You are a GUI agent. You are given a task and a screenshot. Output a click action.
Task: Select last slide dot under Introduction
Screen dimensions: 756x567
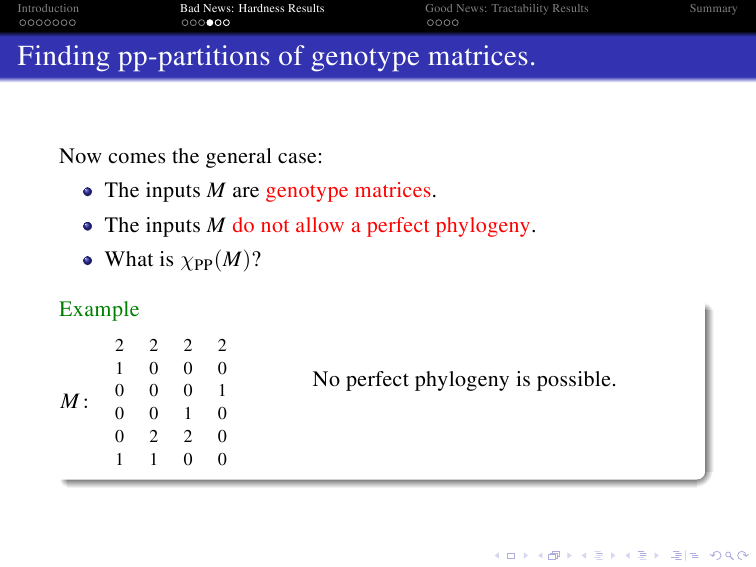tap(71, 21)
